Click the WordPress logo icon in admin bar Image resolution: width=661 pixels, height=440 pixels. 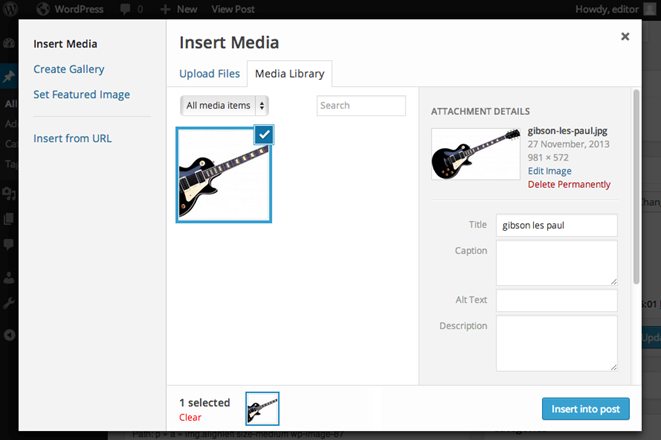tap(10, 9)
